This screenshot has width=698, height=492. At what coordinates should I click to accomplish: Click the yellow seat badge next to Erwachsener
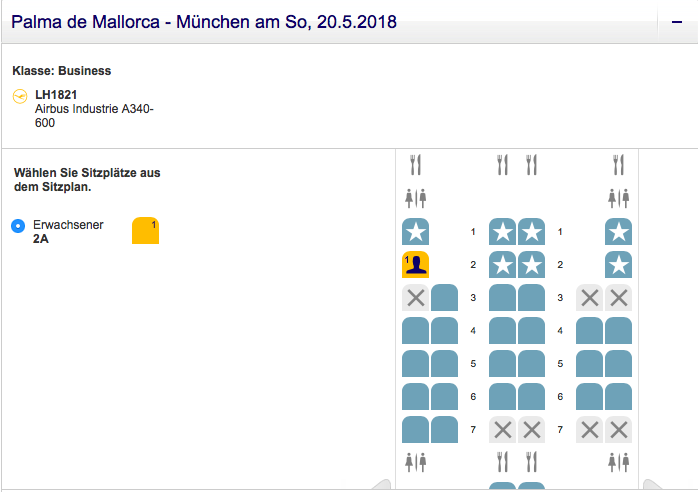click(x=145, y=231)
